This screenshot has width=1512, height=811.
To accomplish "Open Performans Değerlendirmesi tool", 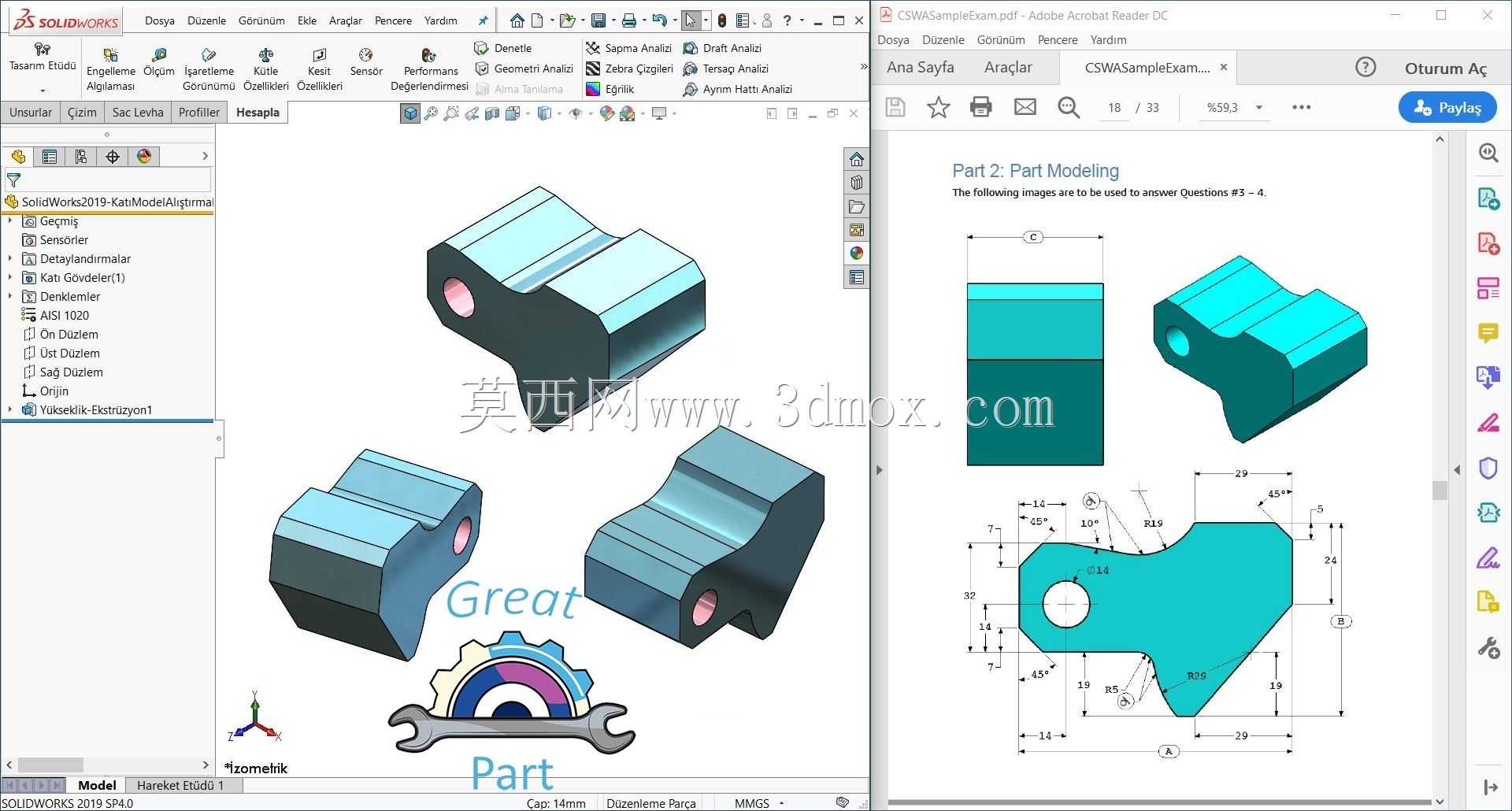I will click(x=429, y=70).
